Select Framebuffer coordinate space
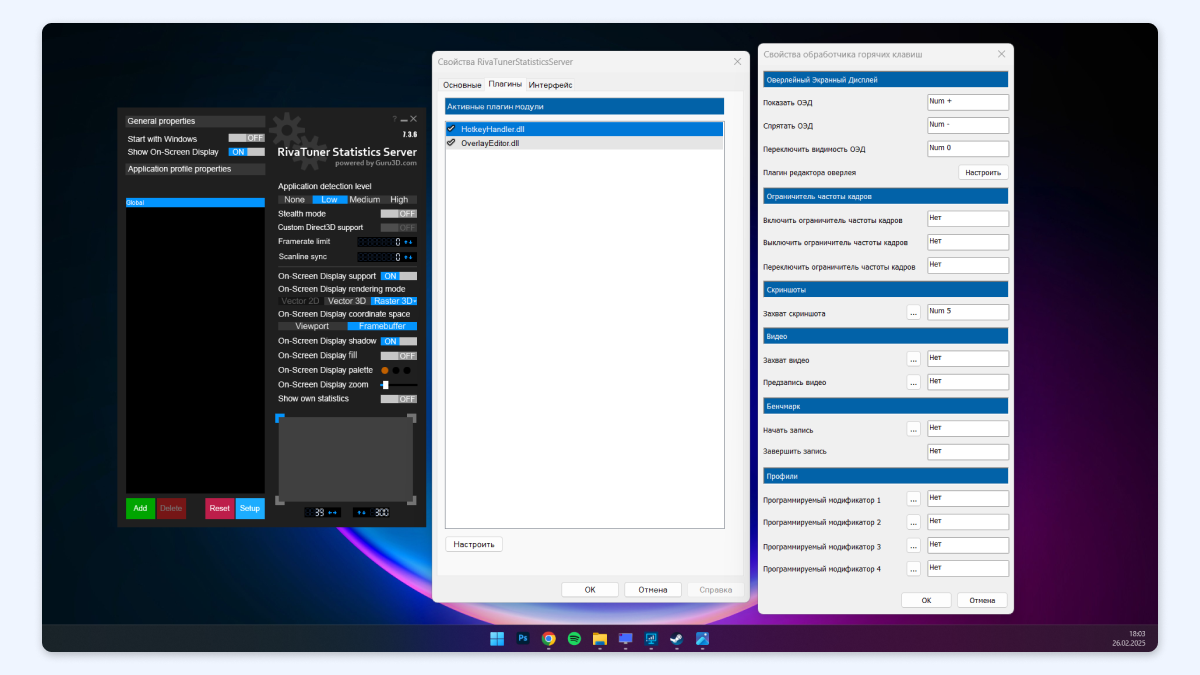 tap(382, 326)
